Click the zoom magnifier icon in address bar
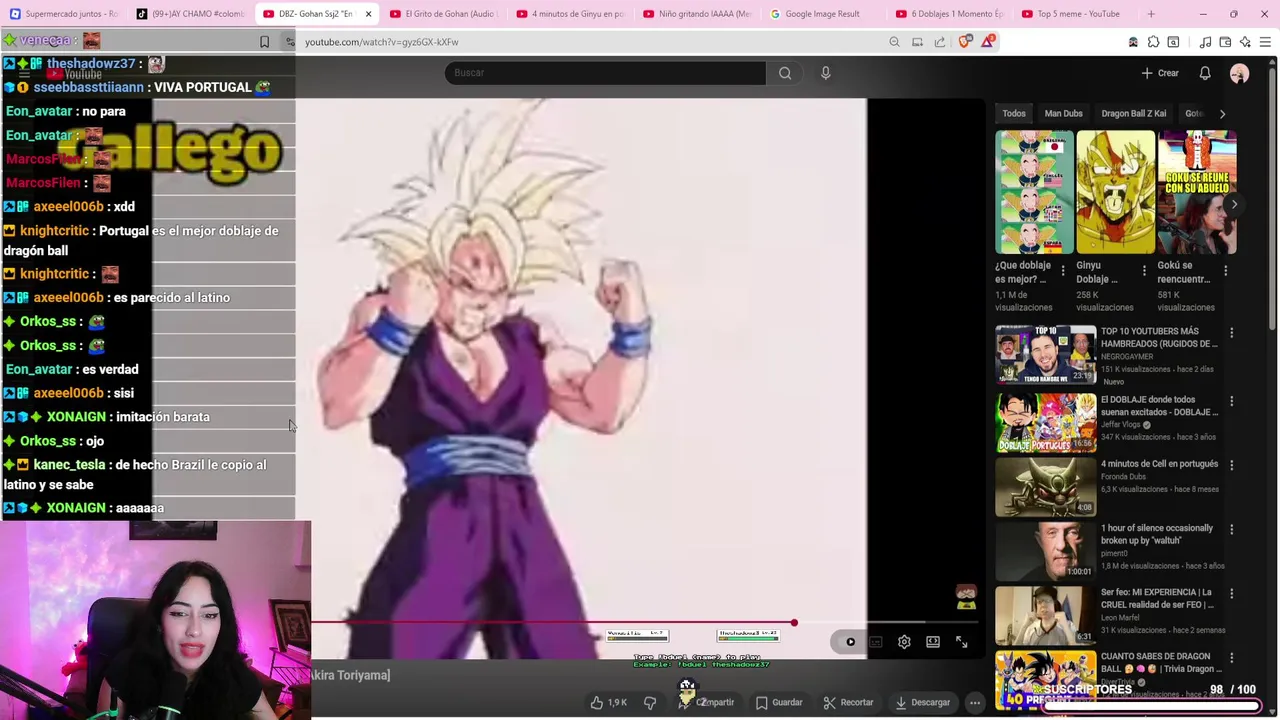The width and height of the screenshot is (1280, 720). click(894, 42)
